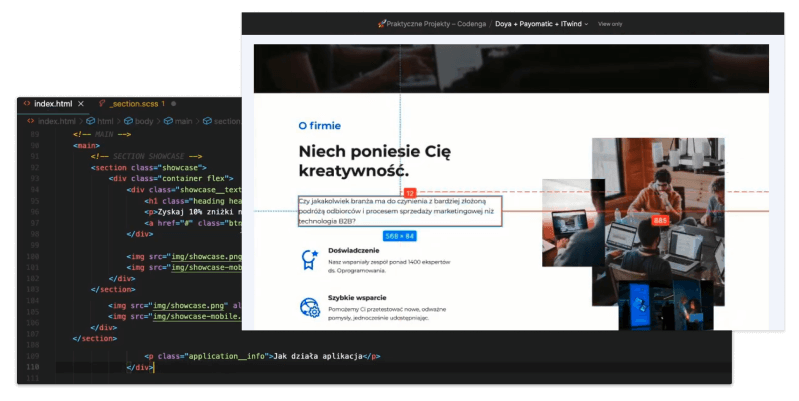This screenshot has height=401, width=799.
Task: Click the opening main tag line
Action: coord(87,145)
